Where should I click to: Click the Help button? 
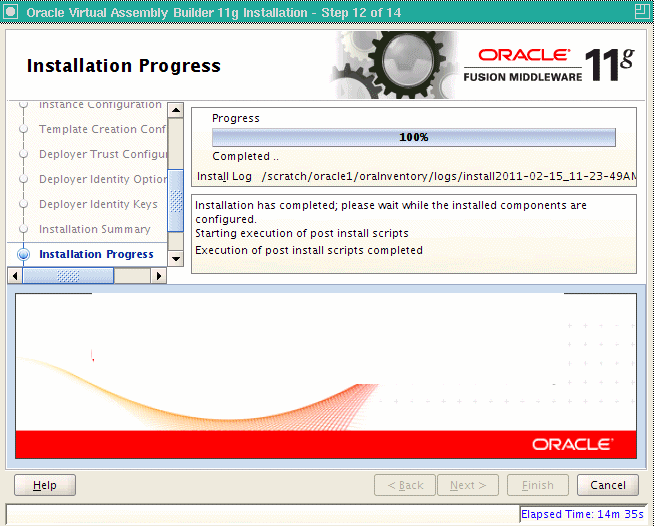[x=45, y=485]
